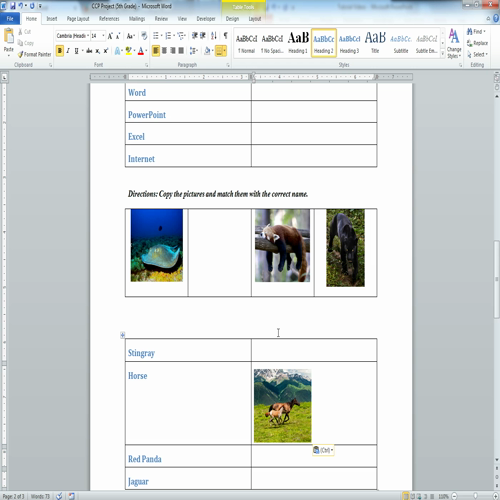
Task: Open the font name combo box
Action: [73, 36]
